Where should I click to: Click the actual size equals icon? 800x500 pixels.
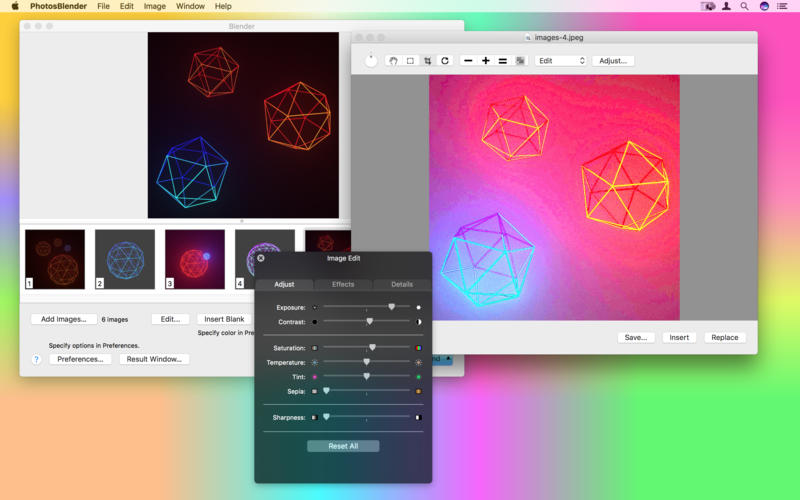point(503,61)
